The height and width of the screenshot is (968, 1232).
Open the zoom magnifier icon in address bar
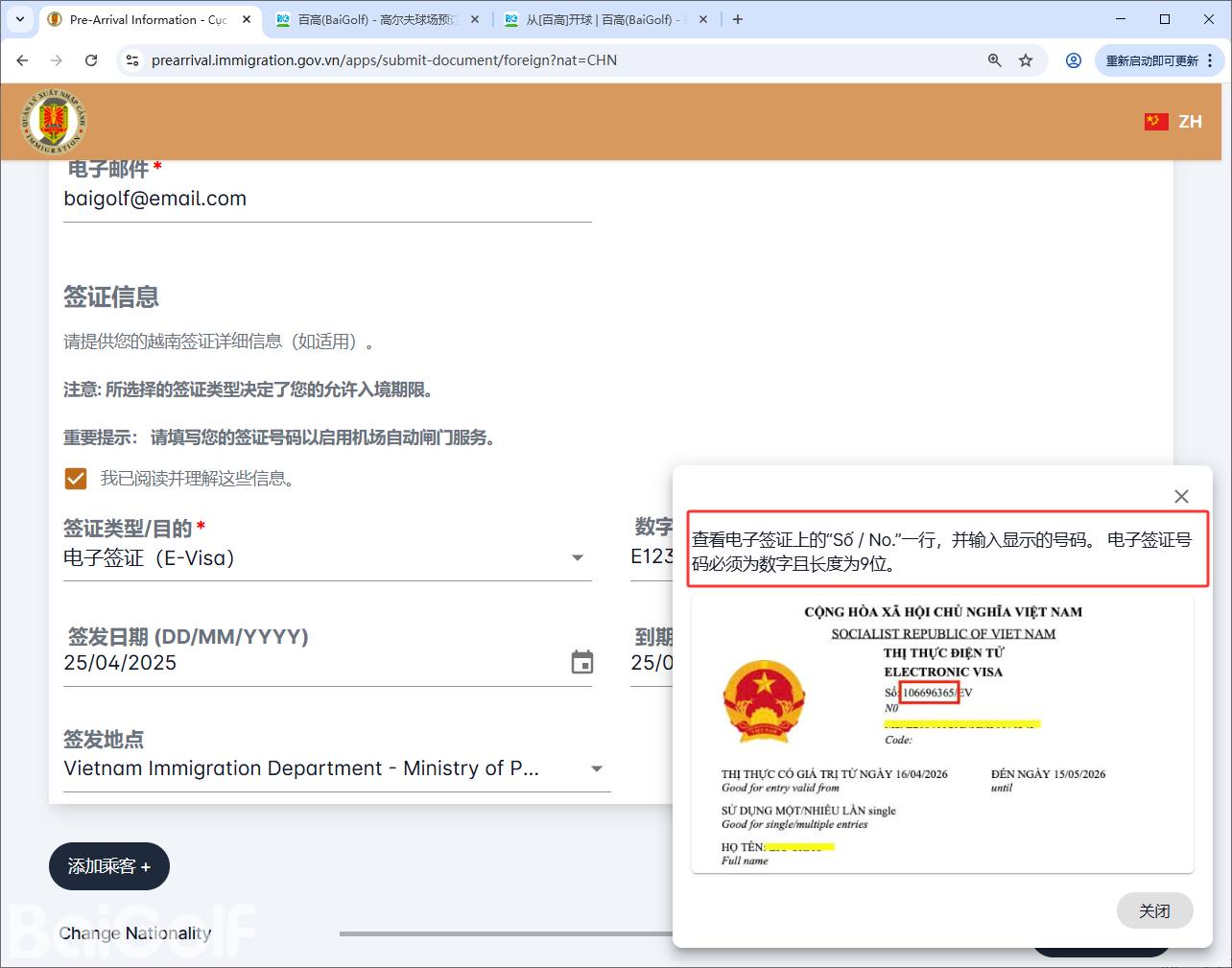995,60
